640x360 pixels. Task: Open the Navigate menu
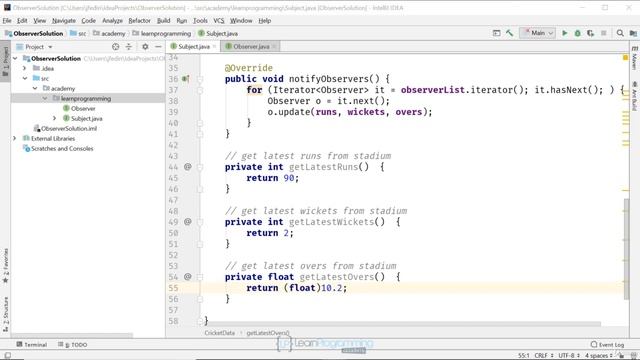pos(64,20)
